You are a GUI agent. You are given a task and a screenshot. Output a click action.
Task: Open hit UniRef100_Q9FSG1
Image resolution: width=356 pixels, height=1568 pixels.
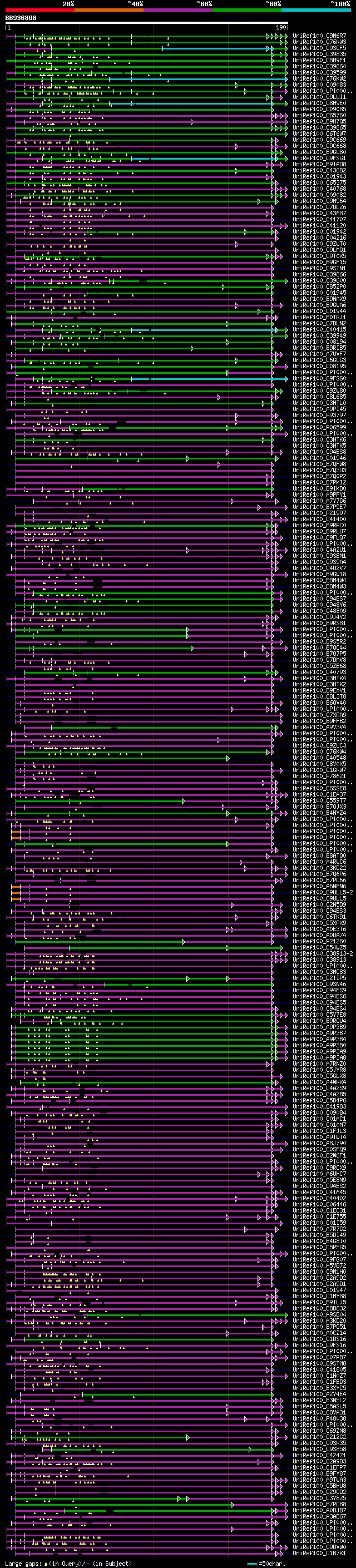[x=319, y=159]
